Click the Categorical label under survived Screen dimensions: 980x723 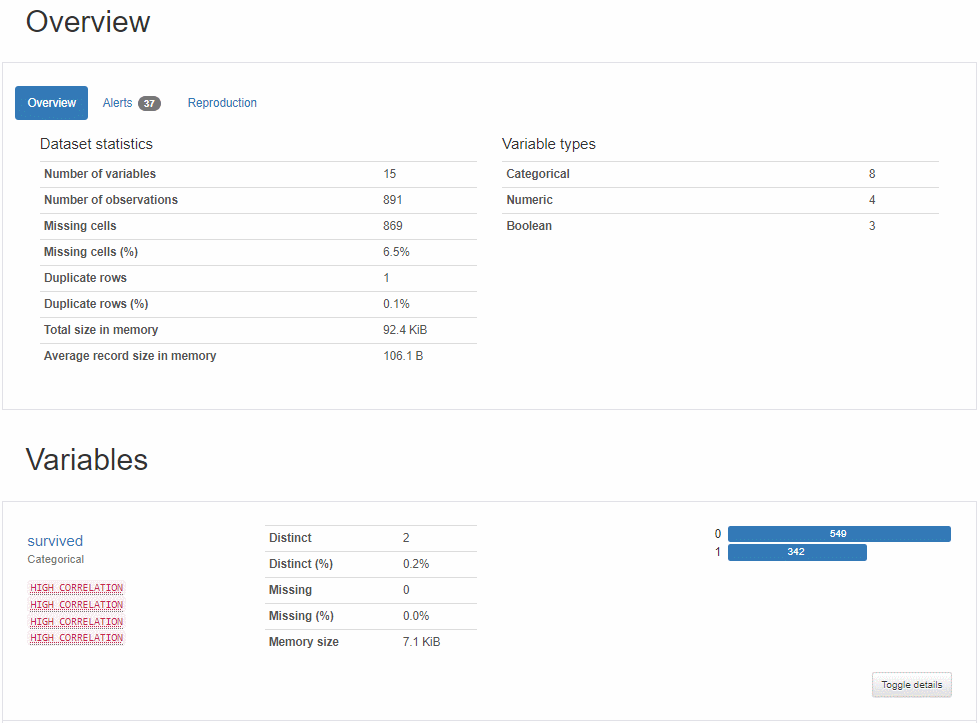point(56,559)
